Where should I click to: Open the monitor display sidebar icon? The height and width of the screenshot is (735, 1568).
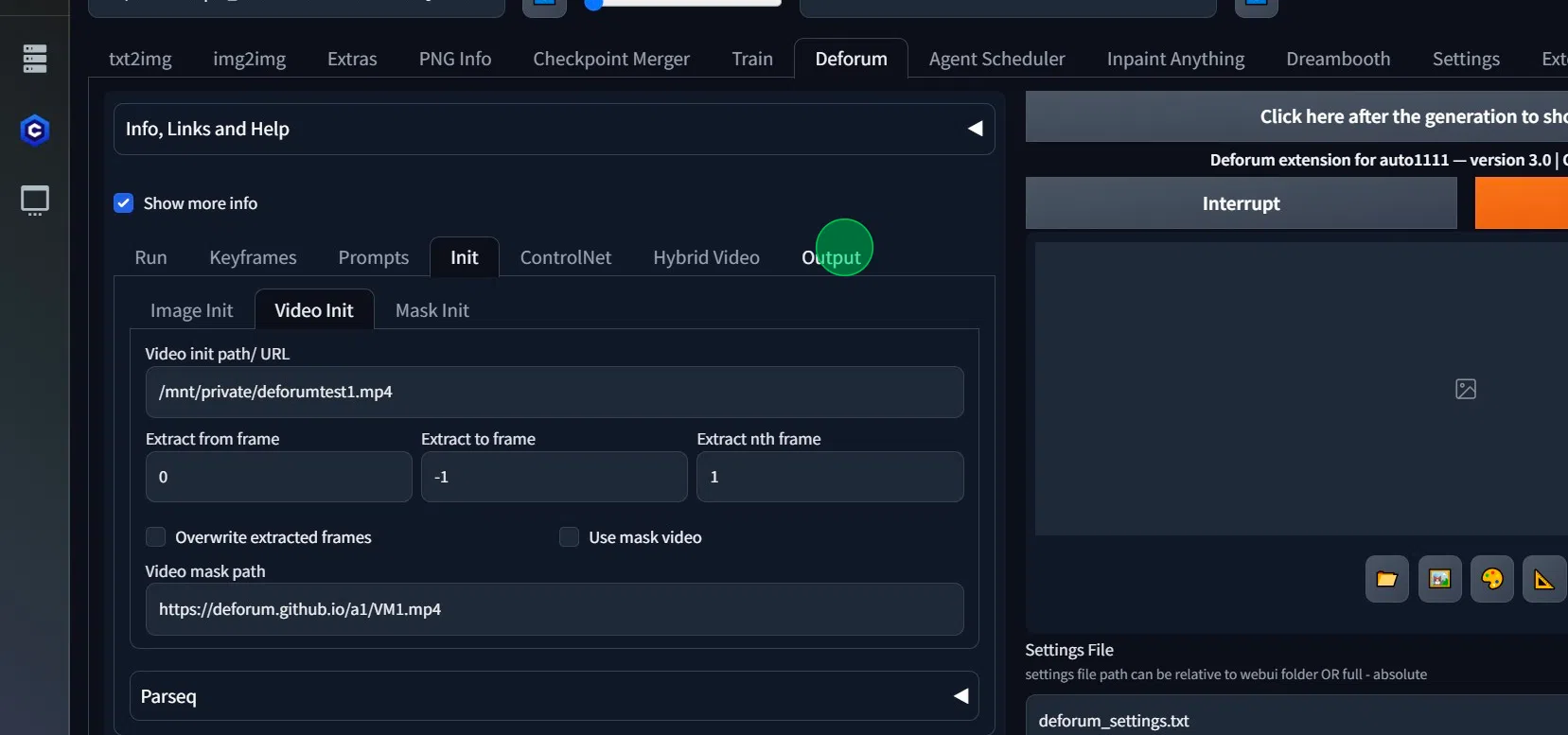[x=35, y=201]
